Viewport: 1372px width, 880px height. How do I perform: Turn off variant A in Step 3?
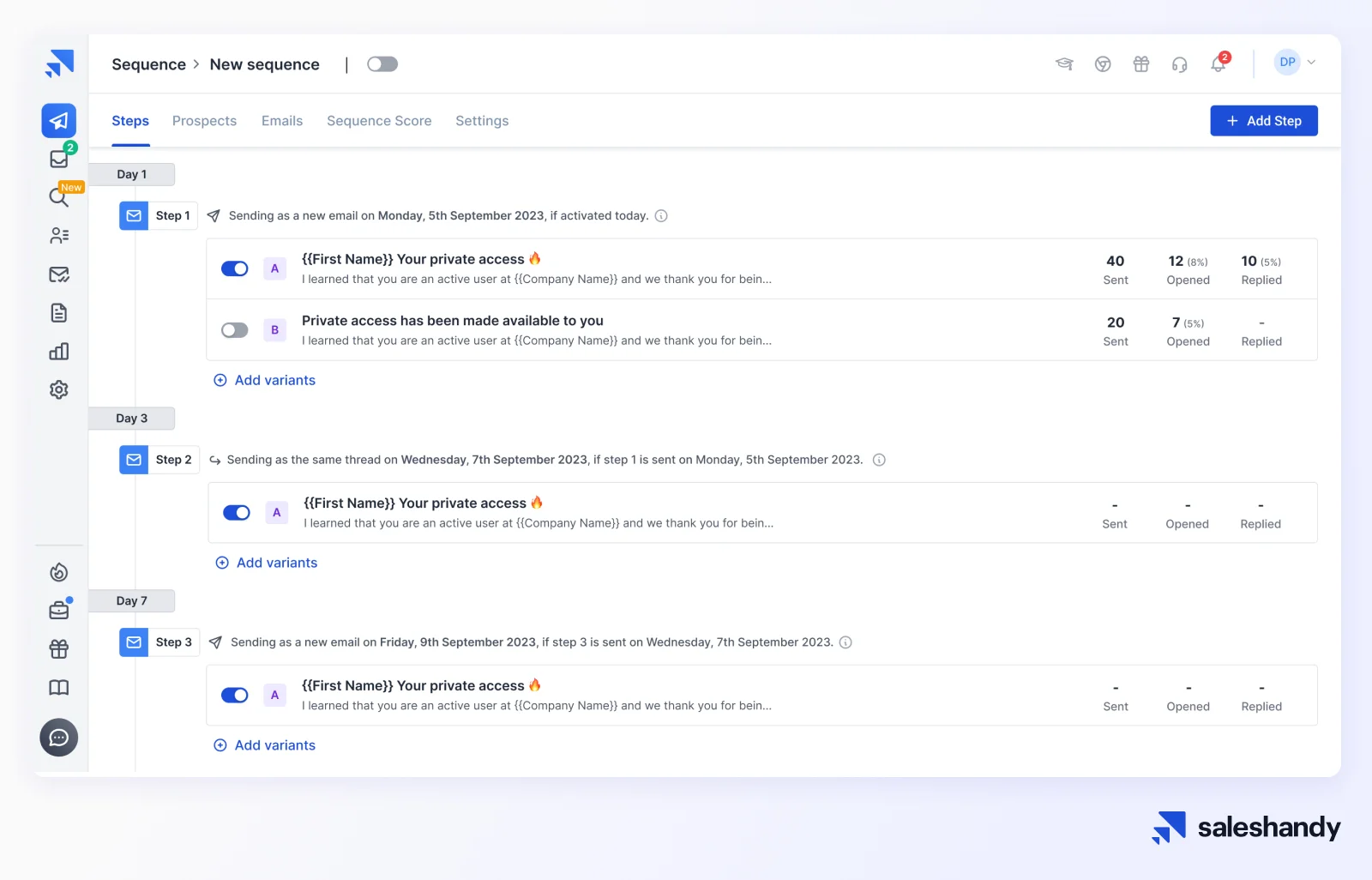click(234, 696)
